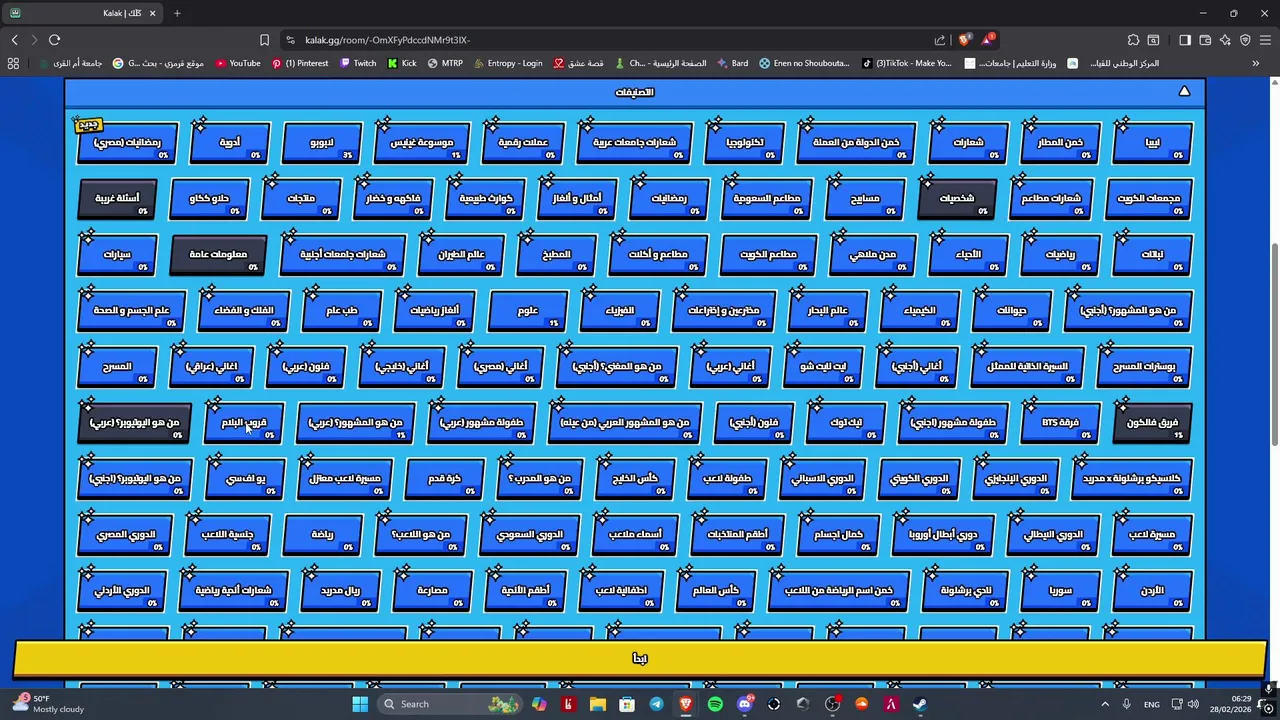Deselect the "أسئلة غريبة" category

tap(117, 198)
